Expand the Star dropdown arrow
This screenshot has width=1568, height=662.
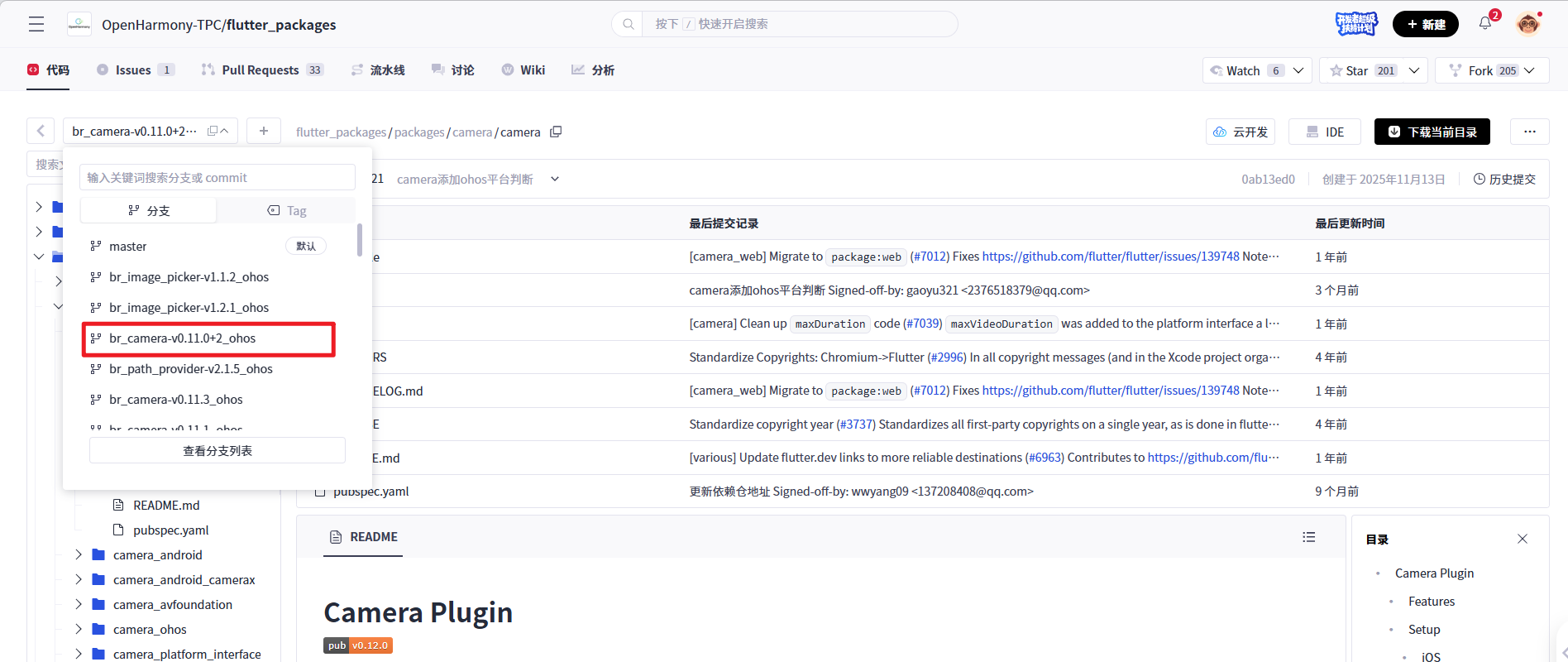click(1414, 70)
